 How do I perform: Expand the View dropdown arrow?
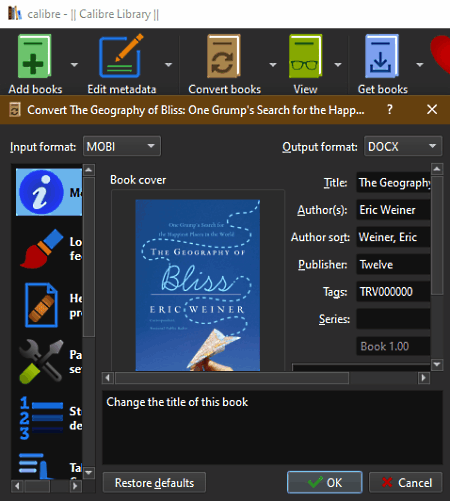point(338,64)
